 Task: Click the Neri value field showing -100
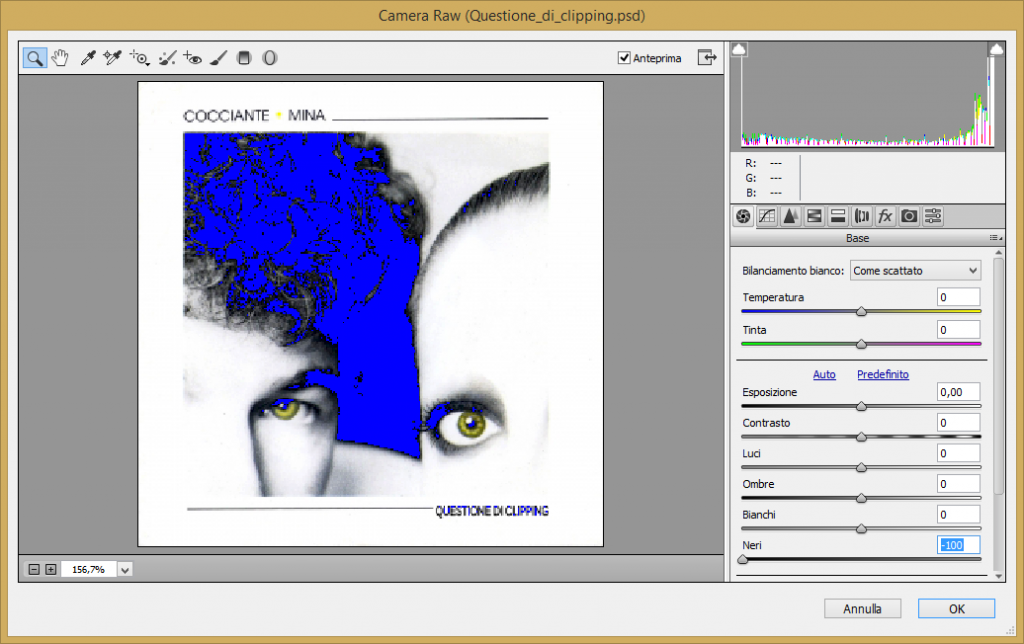point(958,545)
